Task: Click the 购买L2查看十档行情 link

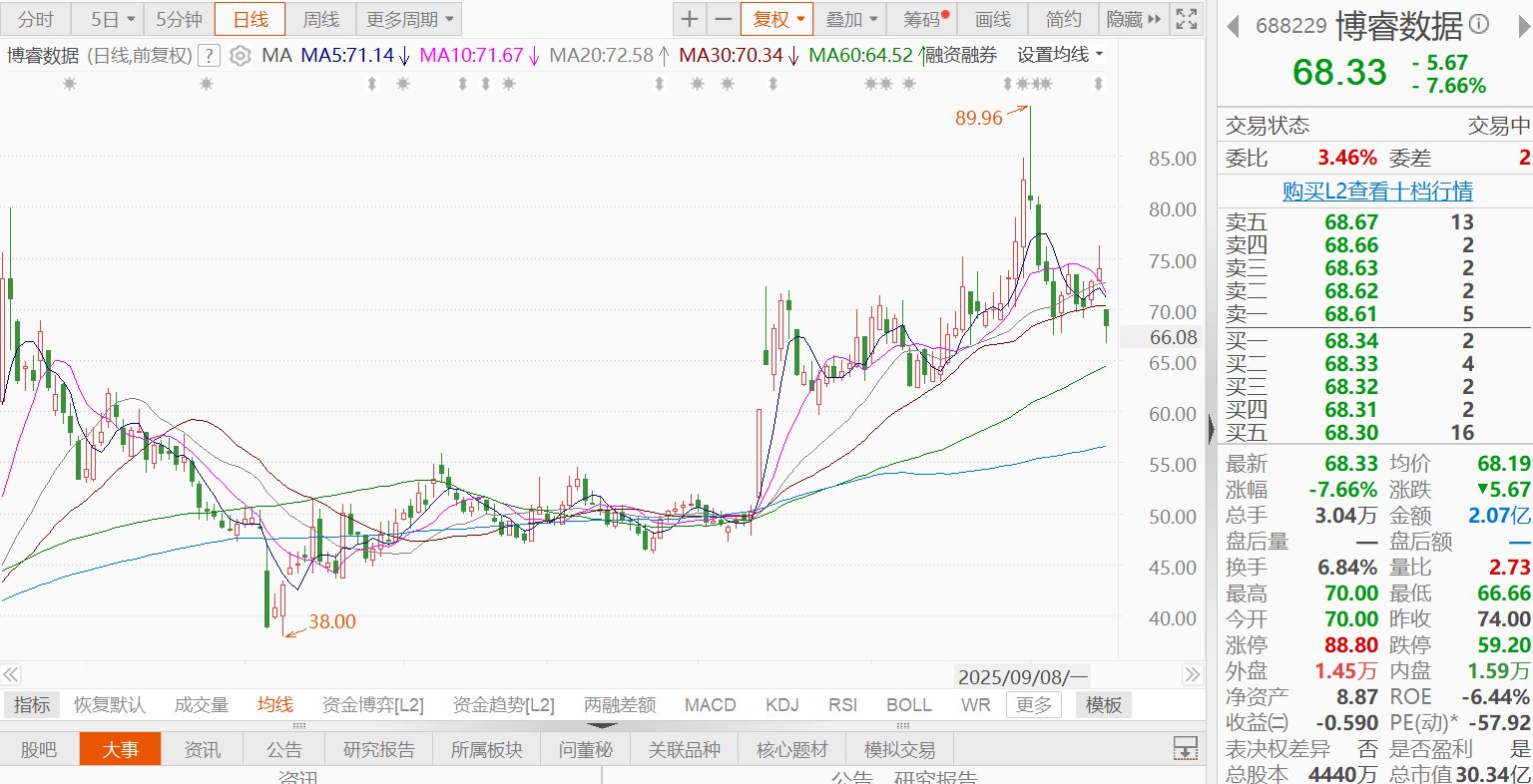Action: tap(1377, 191)
